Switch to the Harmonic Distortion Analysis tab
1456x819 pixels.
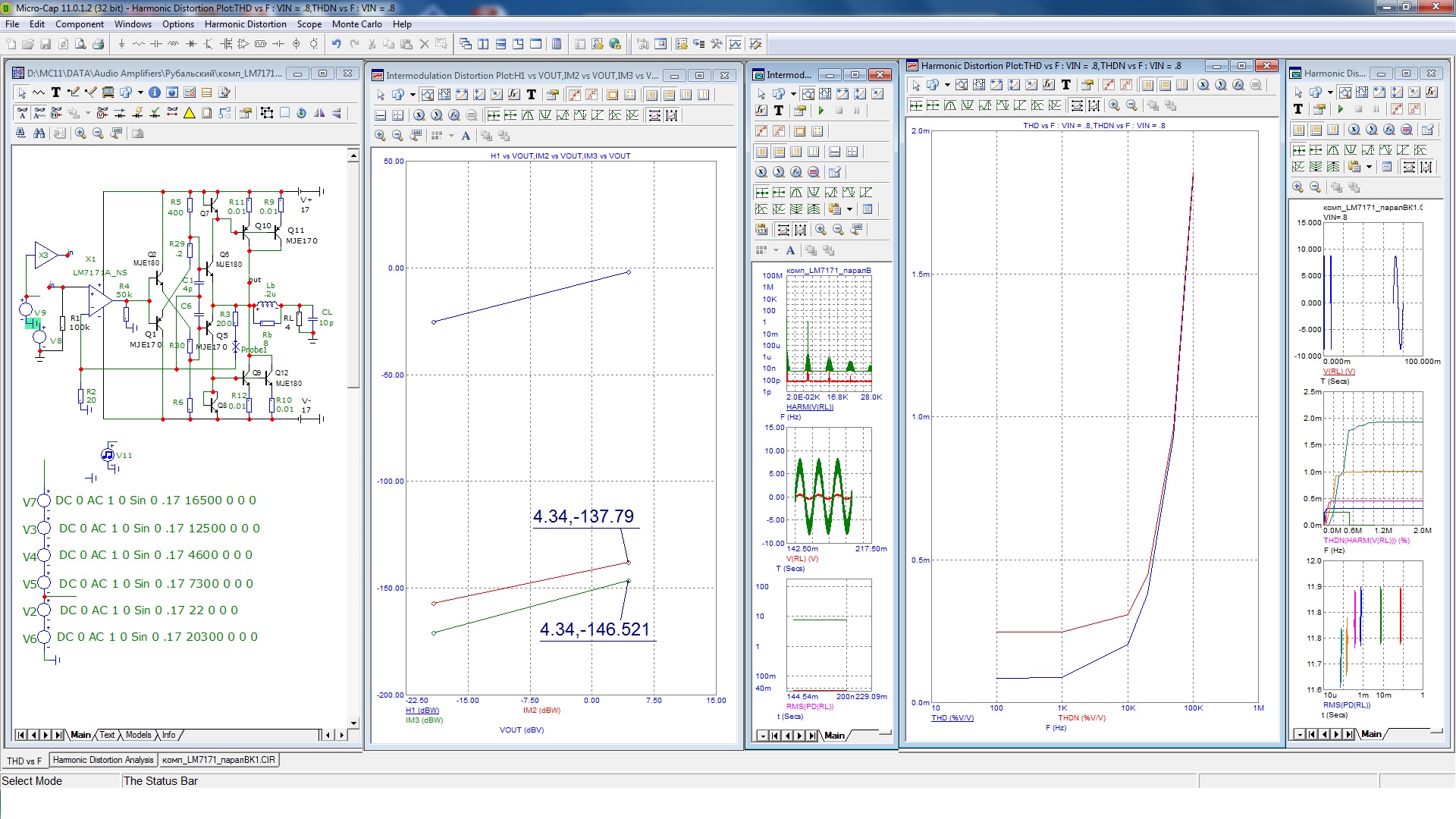pyautogui.click(x=103, y=760)
